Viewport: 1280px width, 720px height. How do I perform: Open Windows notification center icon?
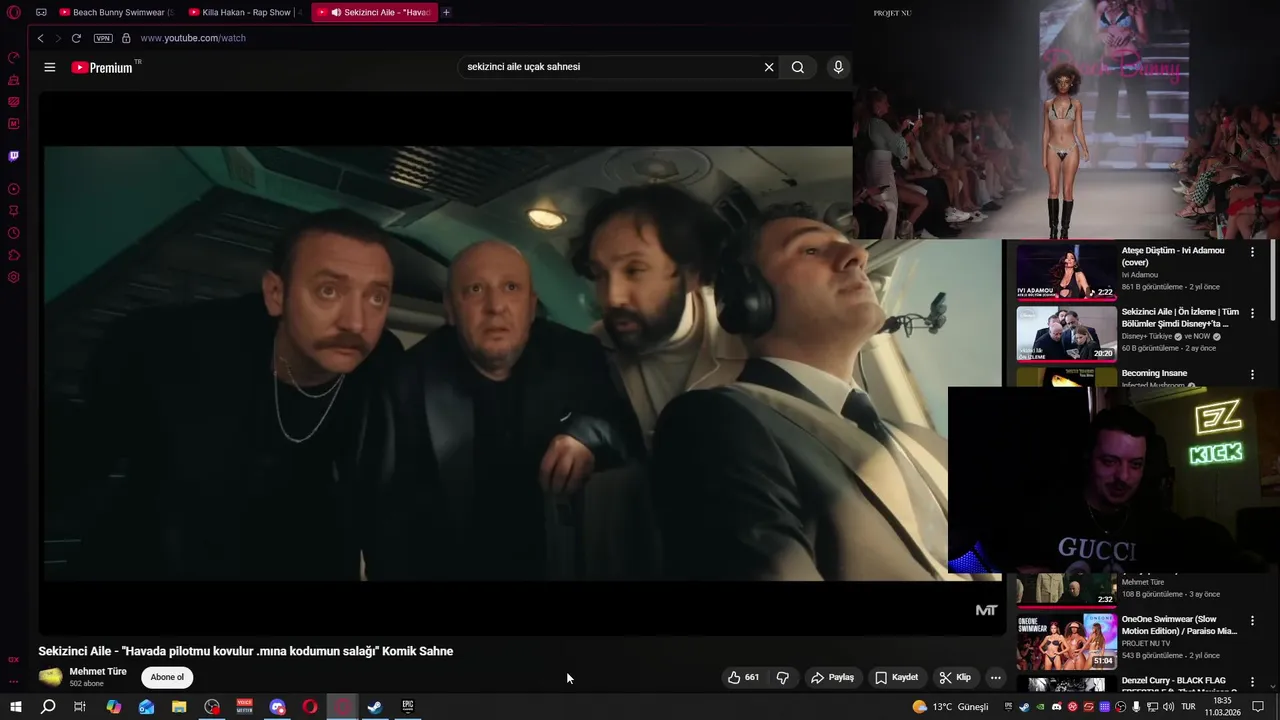[1258, 707]
